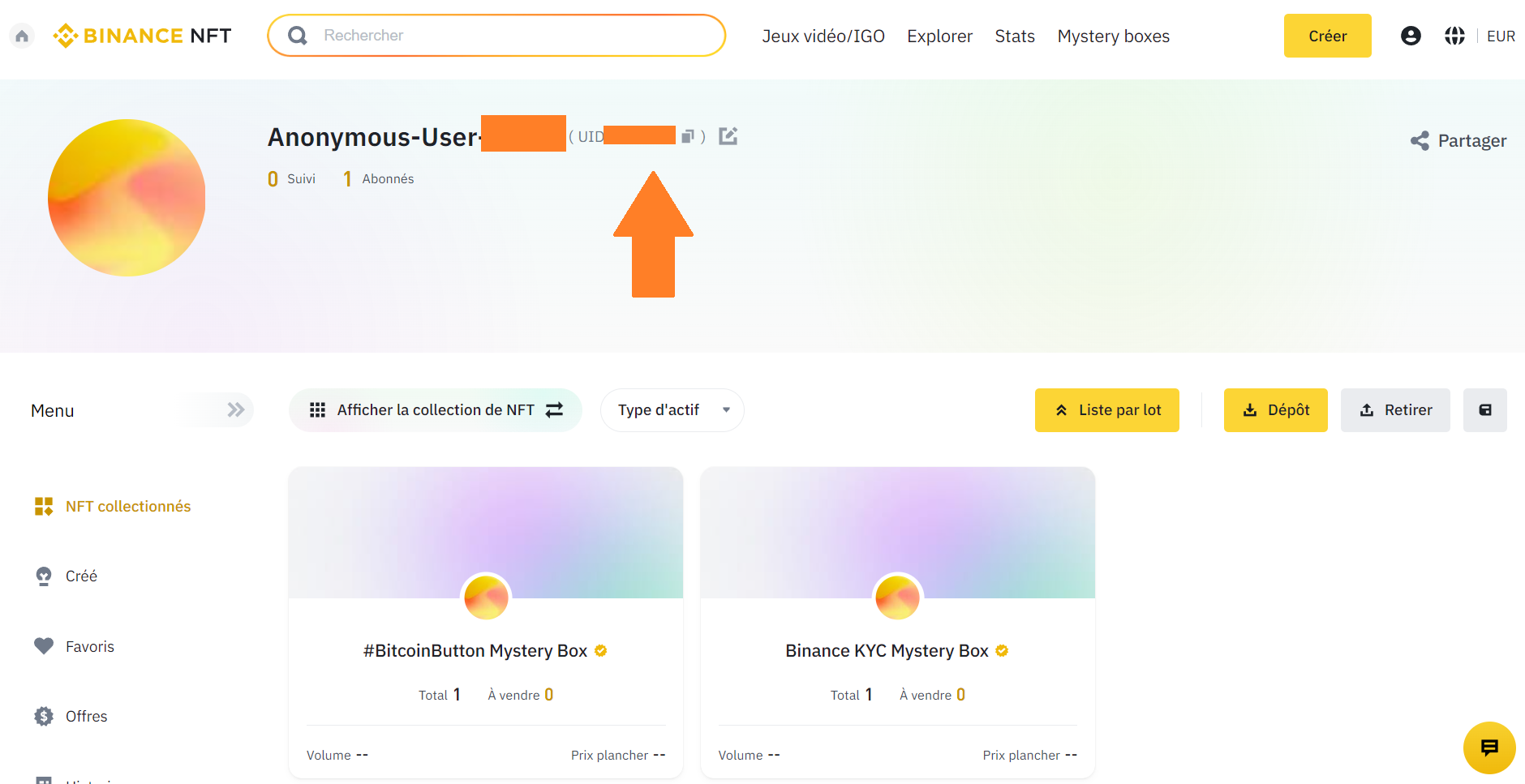Click the Binance NFT home logo

(142, 35)
